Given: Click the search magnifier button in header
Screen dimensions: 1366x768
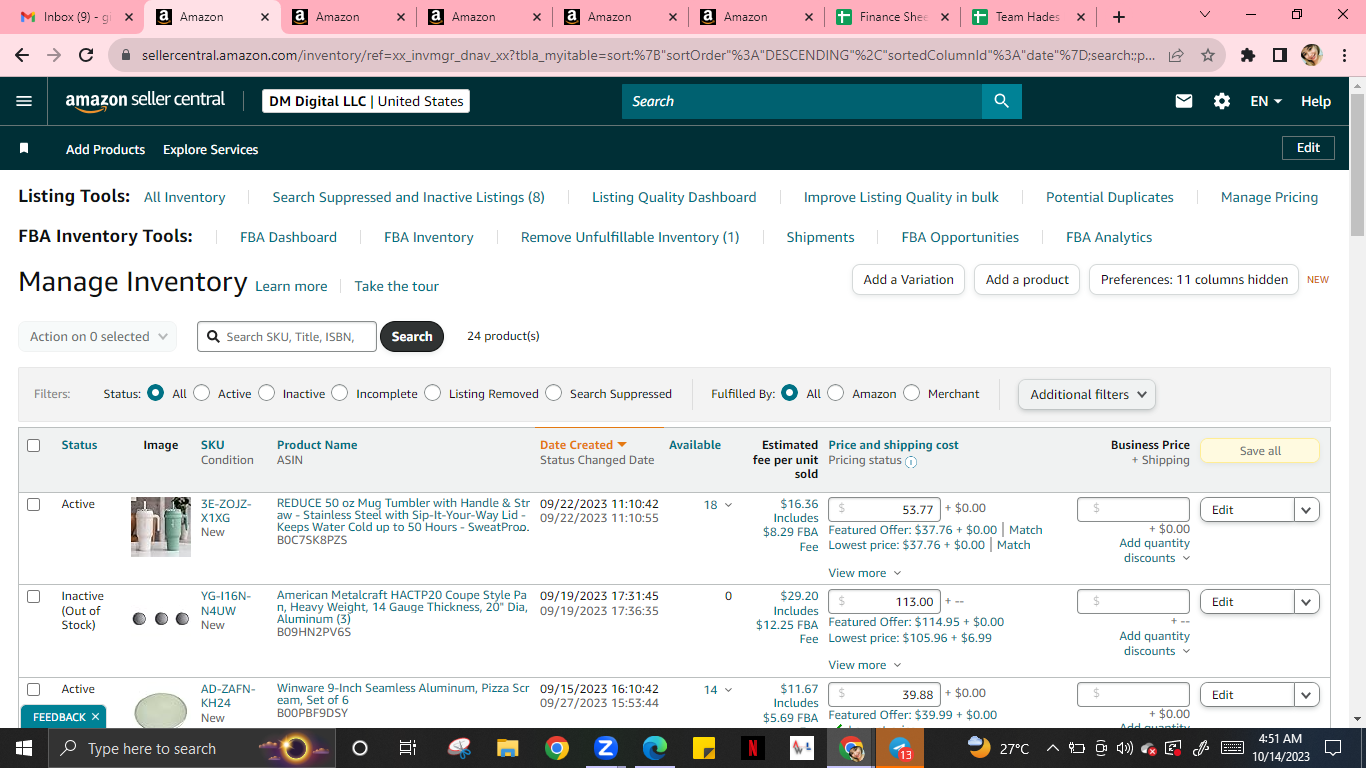Looking at the screenshot, I should point(1001,101).
